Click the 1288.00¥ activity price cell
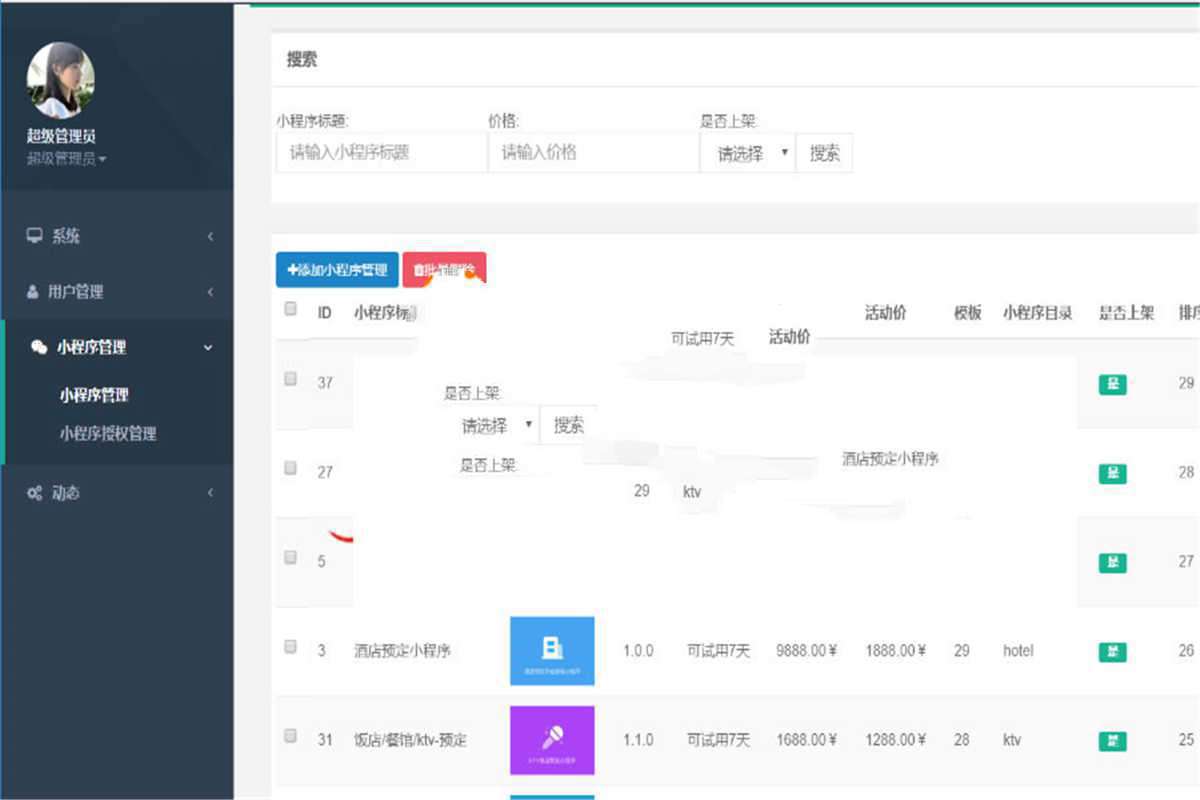 pyautogui.click(x=895, y=740)
